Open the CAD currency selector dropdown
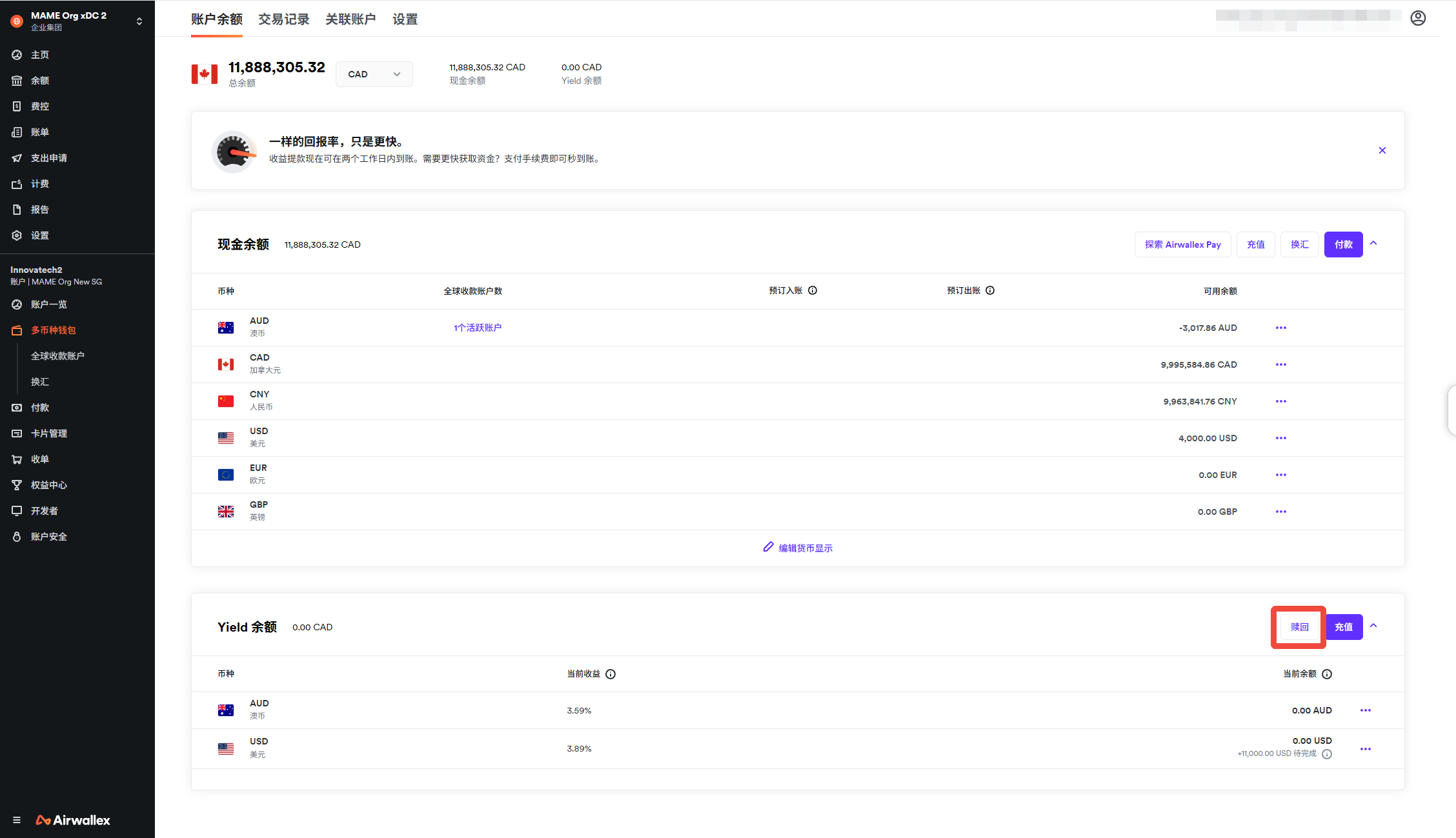Image resolution: width=1456 pixels, height=838 pixels. [374, 74]
